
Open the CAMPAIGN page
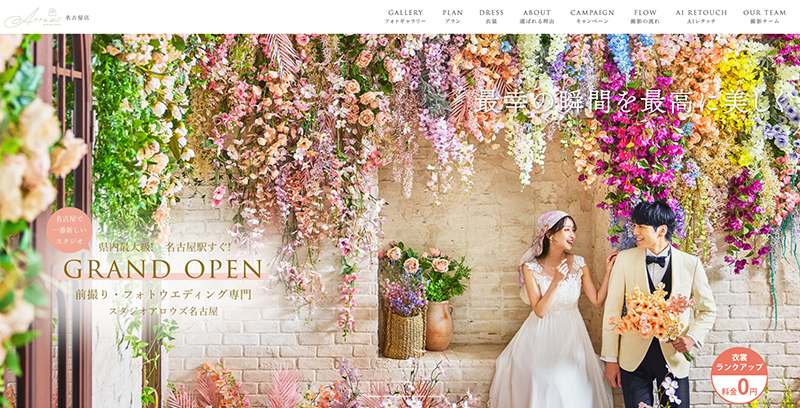tap(592, 16)
